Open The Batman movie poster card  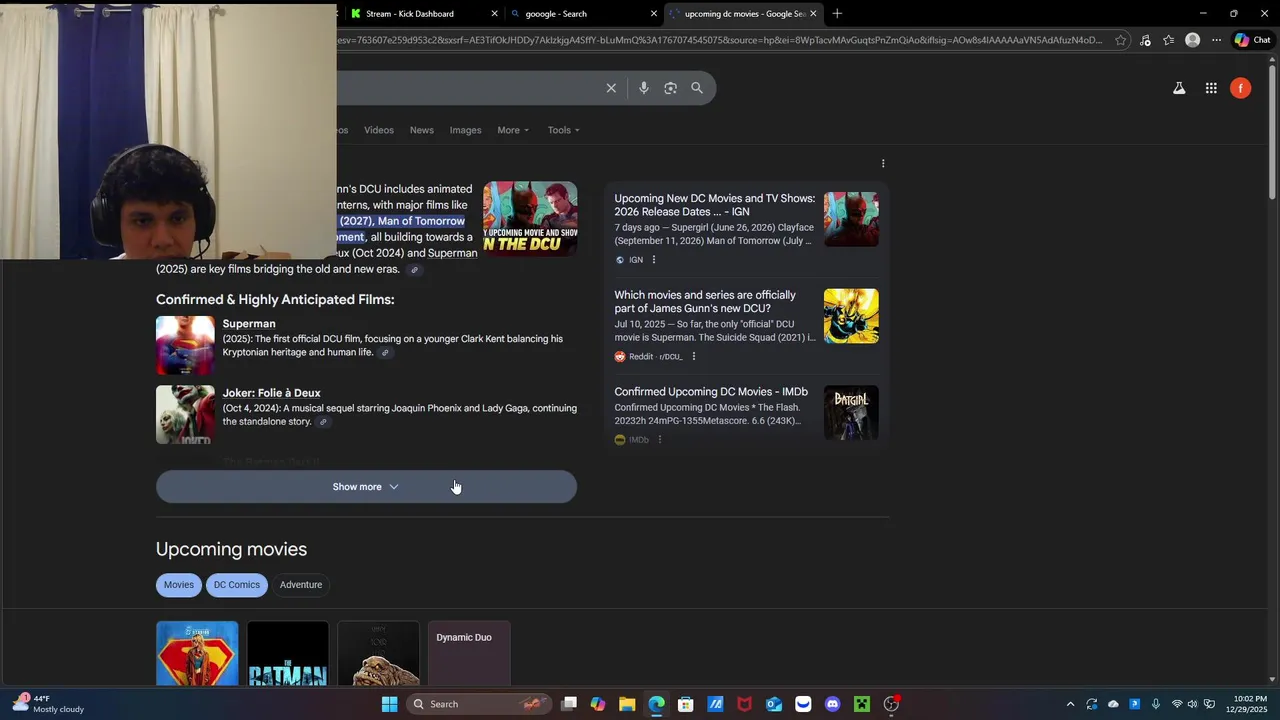288,654
